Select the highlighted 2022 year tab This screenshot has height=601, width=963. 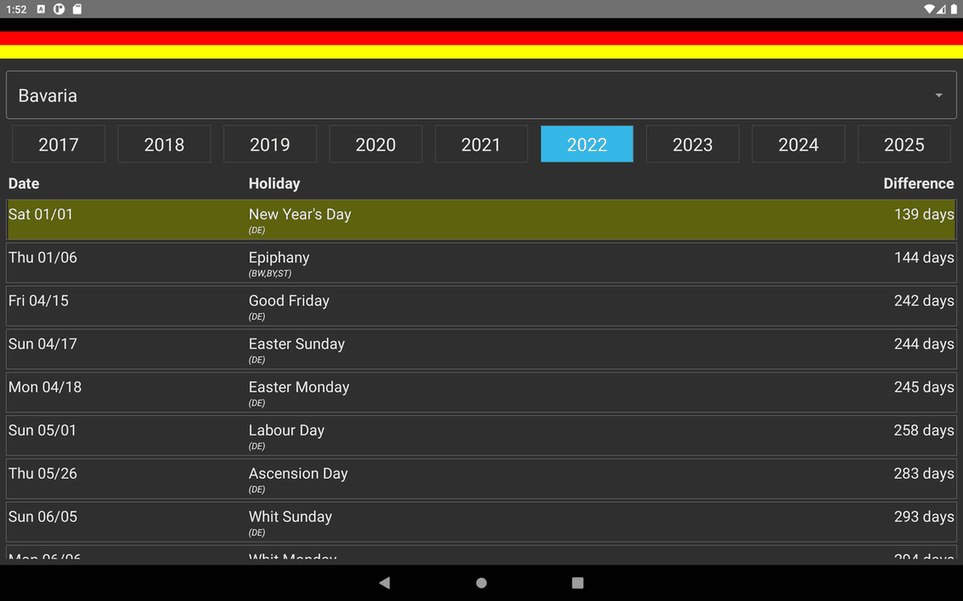(586, 144)
